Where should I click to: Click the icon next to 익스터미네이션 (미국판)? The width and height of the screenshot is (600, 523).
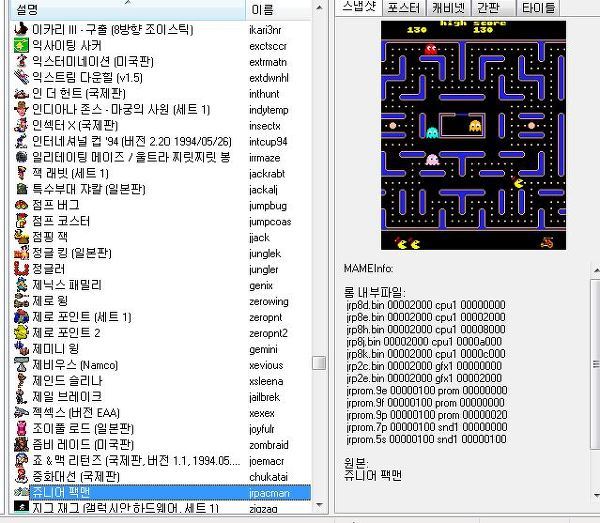tap(21, 61)
